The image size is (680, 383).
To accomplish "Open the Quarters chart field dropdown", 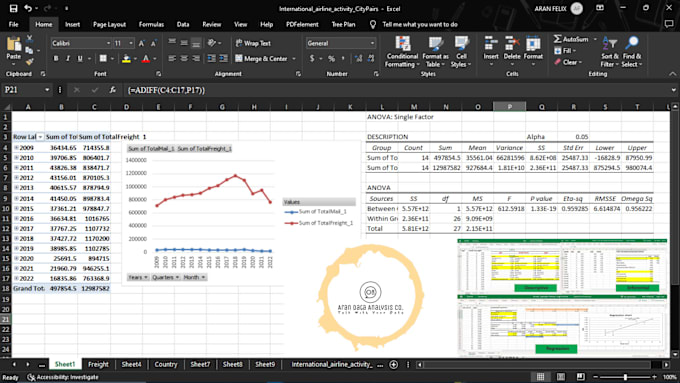I will tap(166, 277).
